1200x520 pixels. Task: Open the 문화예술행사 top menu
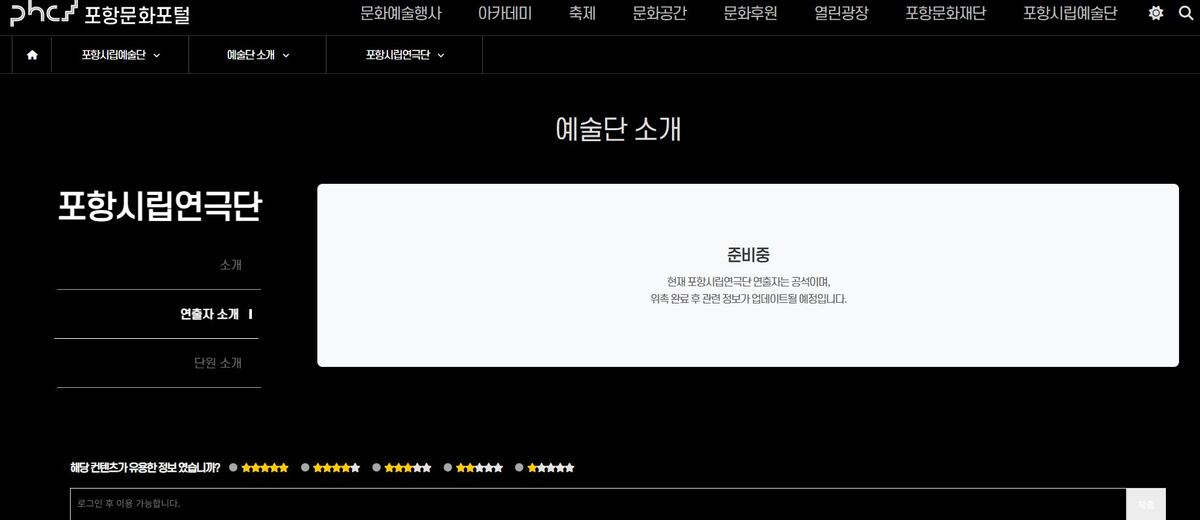click(400, 14)
